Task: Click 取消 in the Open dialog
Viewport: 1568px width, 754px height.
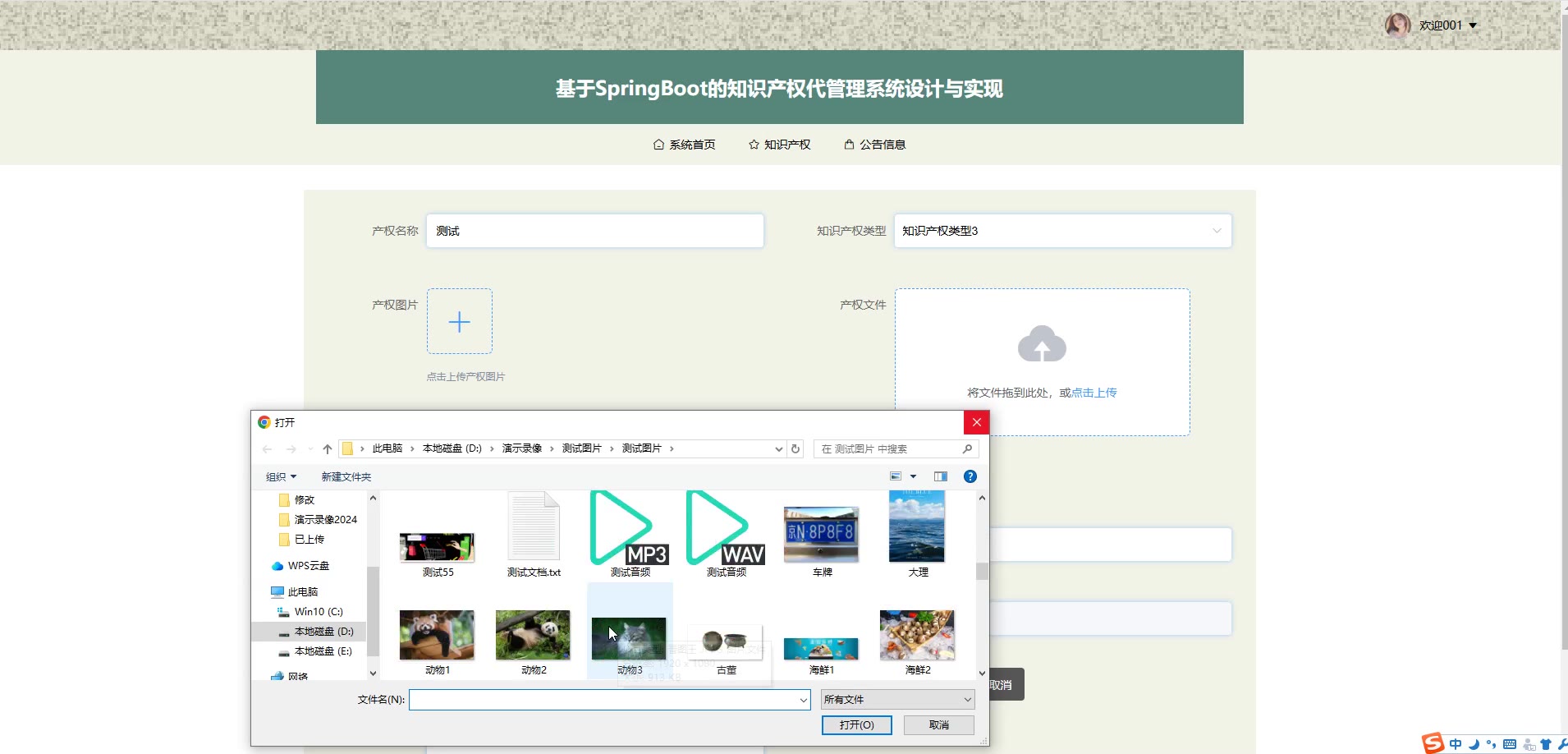Action: point(938,725)
